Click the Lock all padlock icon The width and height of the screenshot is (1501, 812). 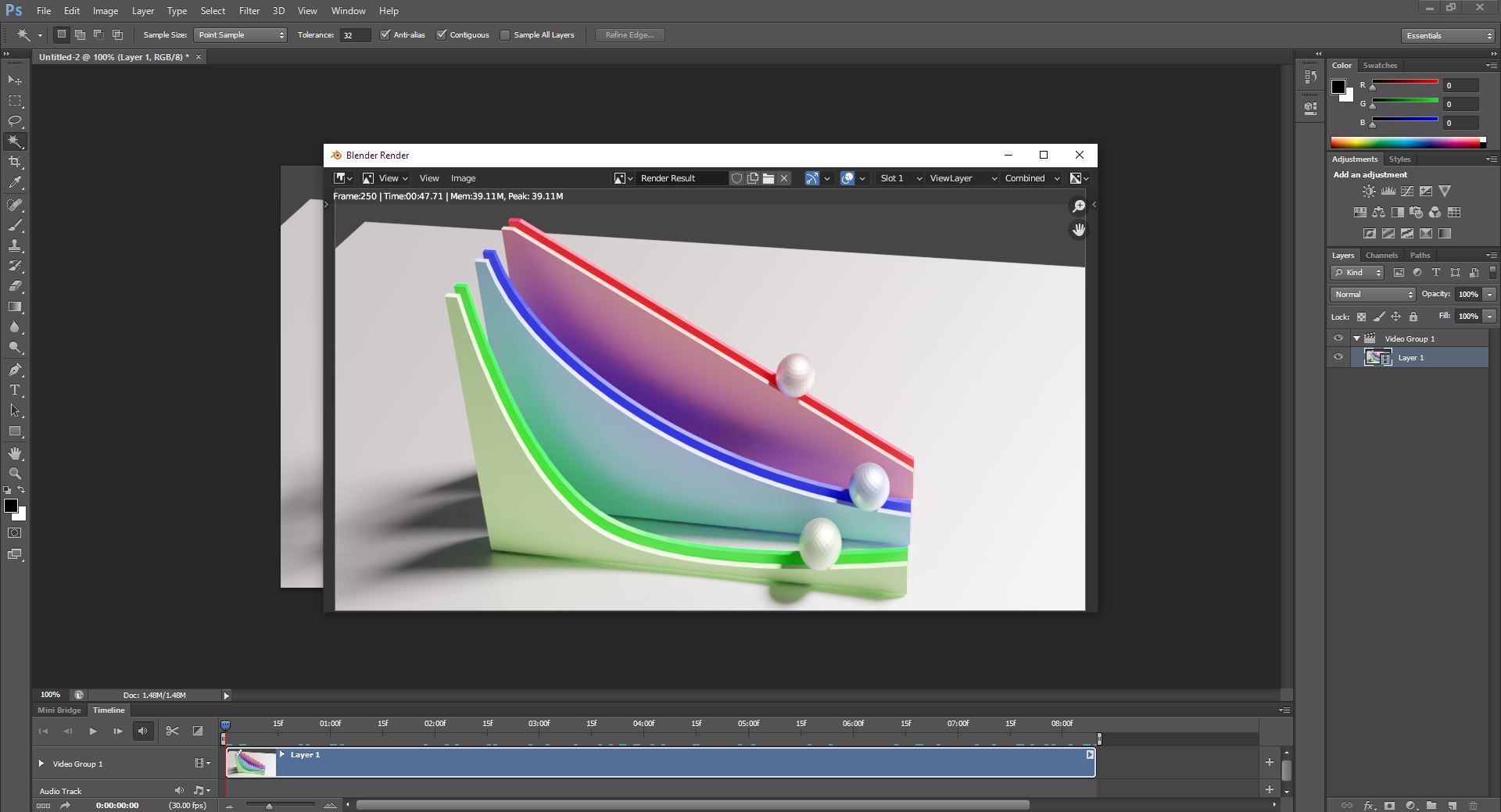(x=1413, y=317)
